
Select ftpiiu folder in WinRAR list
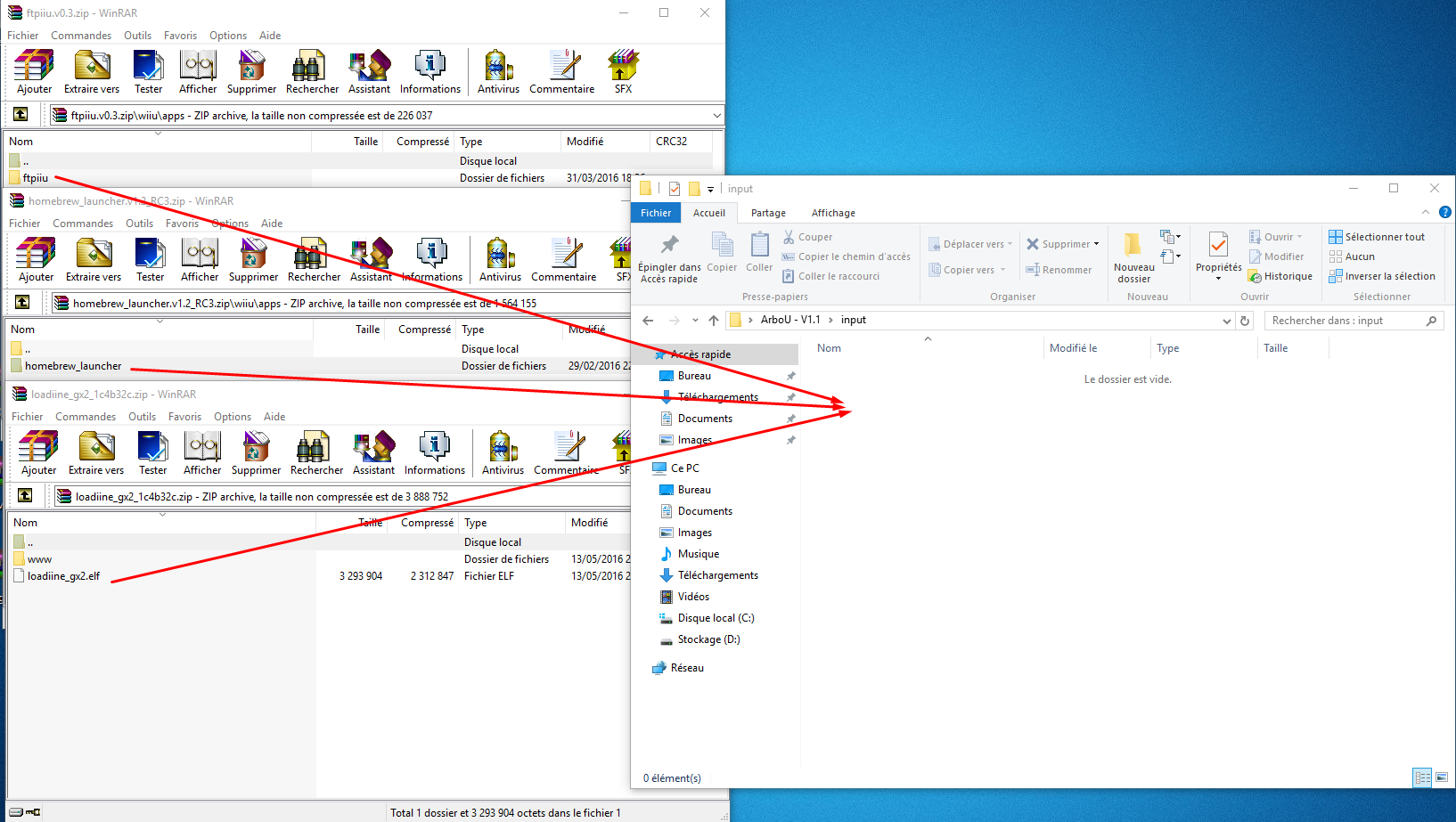tap(29, 178)
